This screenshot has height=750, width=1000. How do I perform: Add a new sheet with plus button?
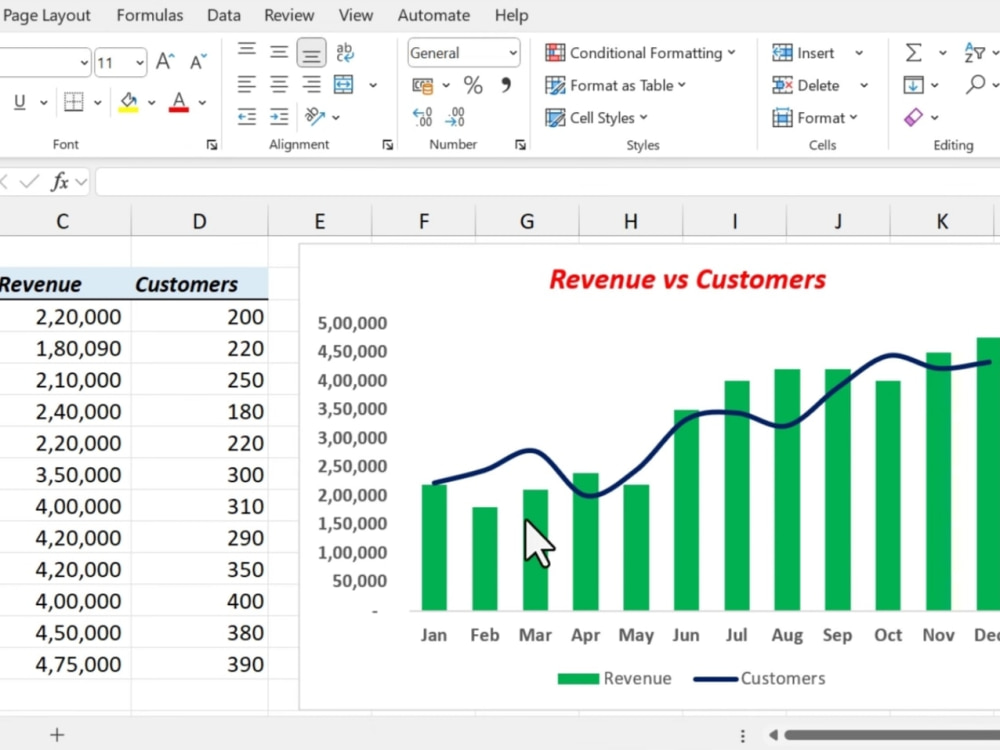[x=57, y=735]
